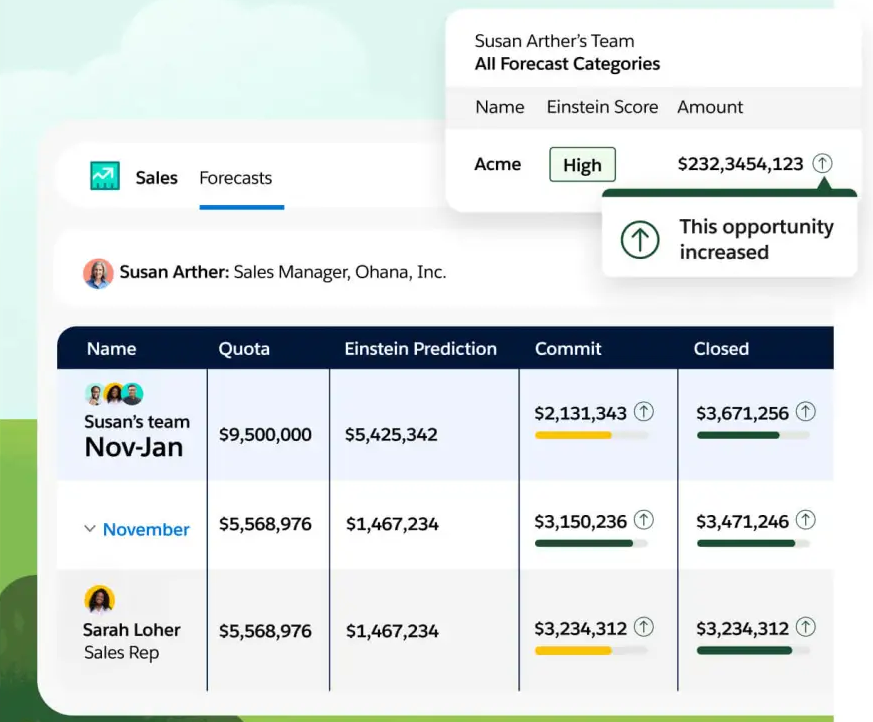This screenshot has width=873, height=722.
Task: Select the $9,500,000 quota cell
Action: tap(265, 435)
